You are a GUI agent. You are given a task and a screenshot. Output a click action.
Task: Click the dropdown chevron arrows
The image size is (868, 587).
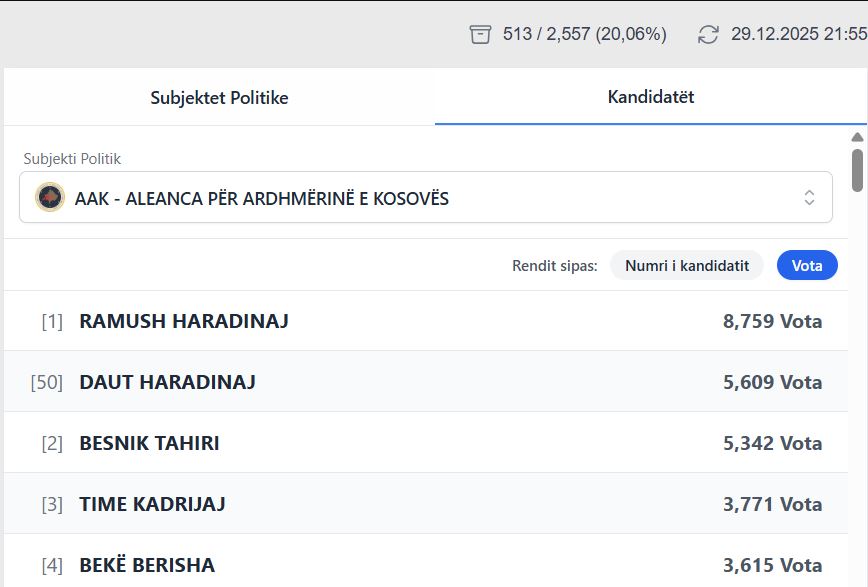(809, 198)
